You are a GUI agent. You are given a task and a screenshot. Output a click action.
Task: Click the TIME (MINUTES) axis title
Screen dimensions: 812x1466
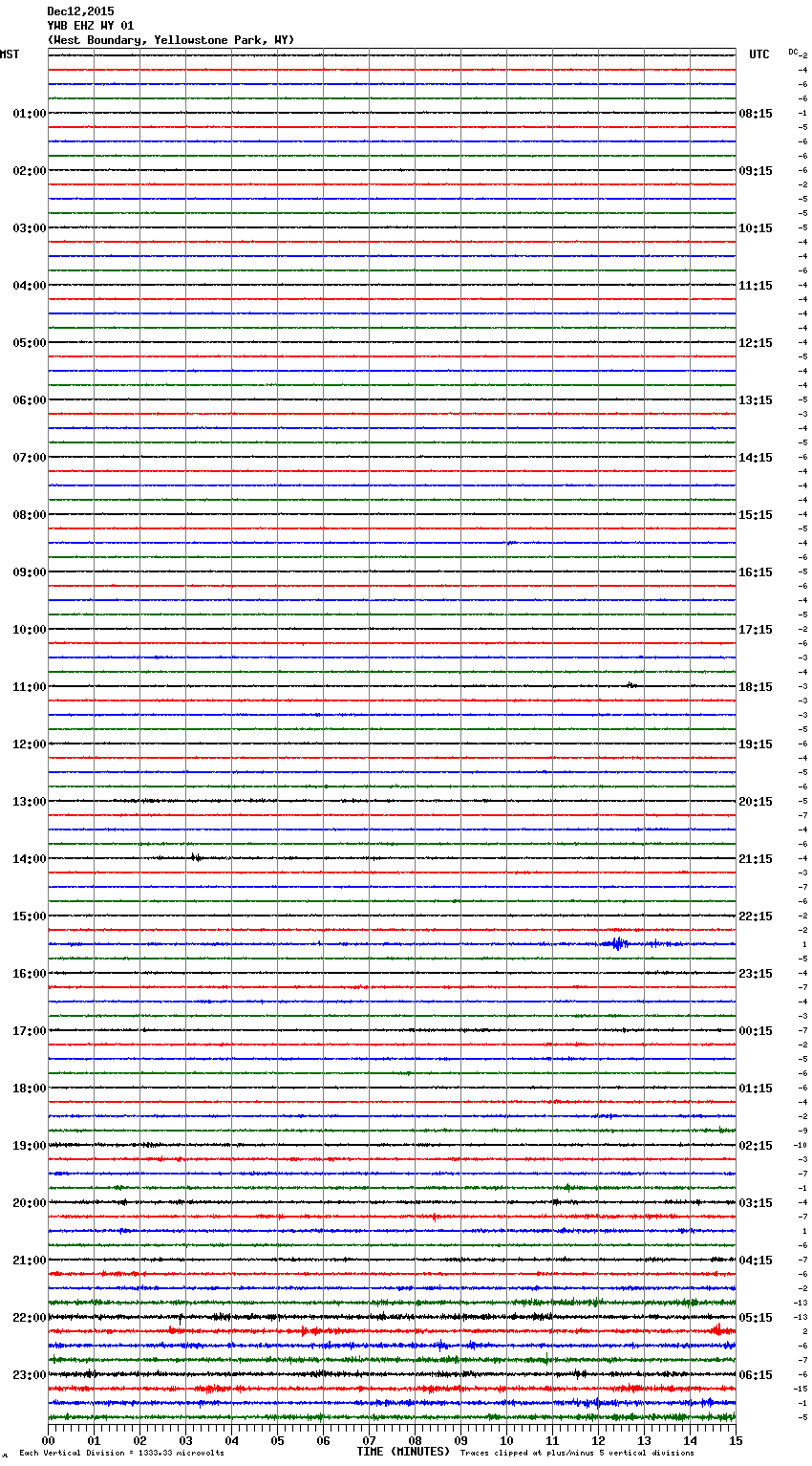(403, 1452)
